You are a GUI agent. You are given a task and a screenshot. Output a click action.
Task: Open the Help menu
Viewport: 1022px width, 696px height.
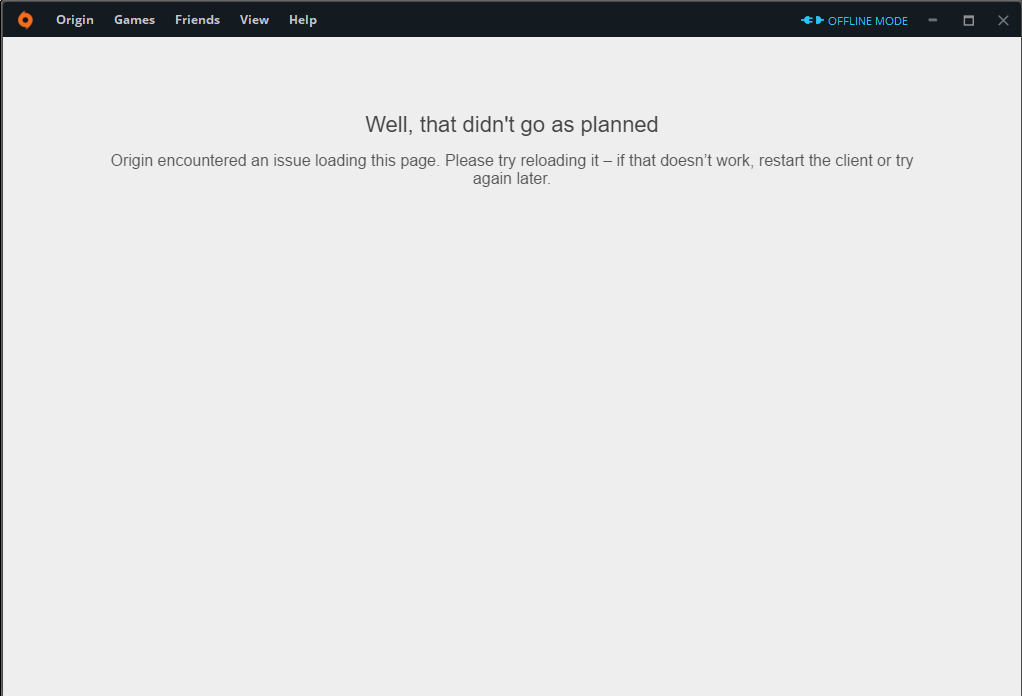pos(303,20)
